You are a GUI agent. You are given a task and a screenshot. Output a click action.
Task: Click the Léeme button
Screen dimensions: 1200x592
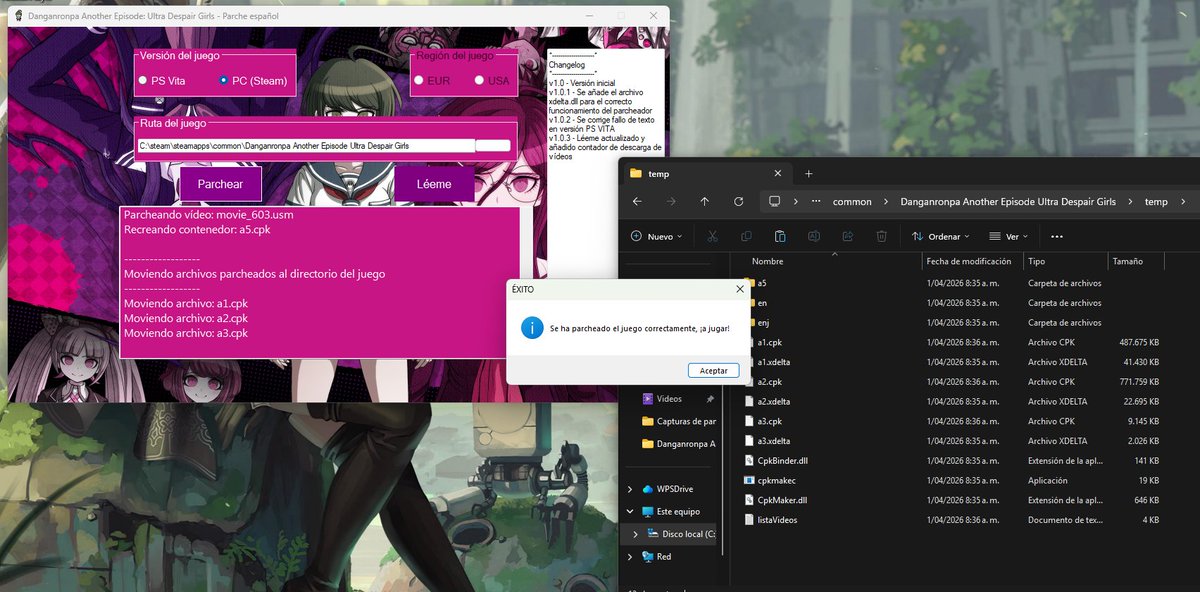click(x=434, y=184)
